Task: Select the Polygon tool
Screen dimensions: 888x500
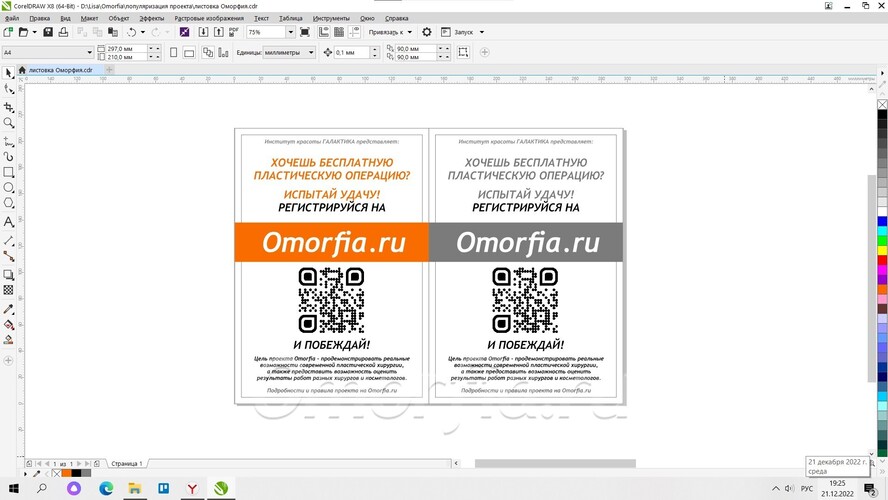Action: (x=8, y=203)
